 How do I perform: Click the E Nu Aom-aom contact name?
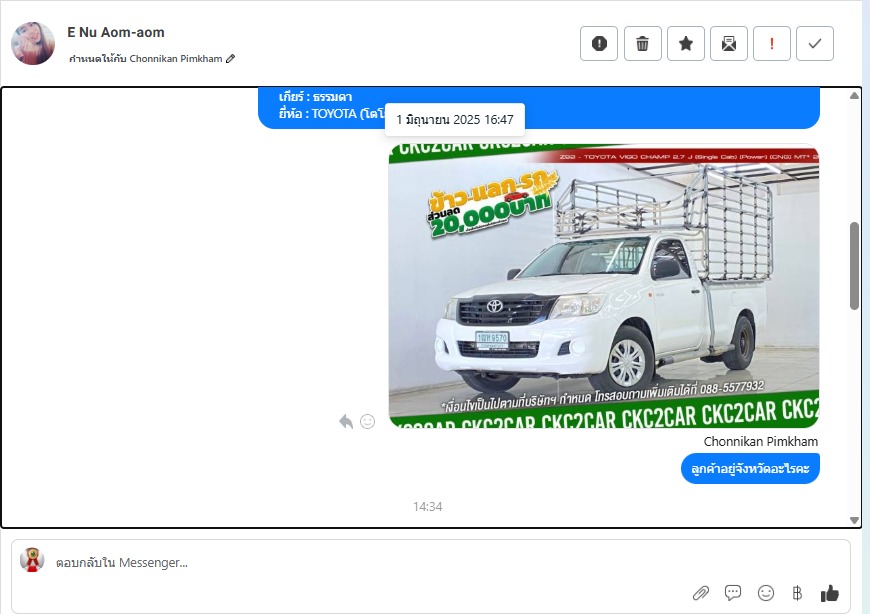coord(116,32)
